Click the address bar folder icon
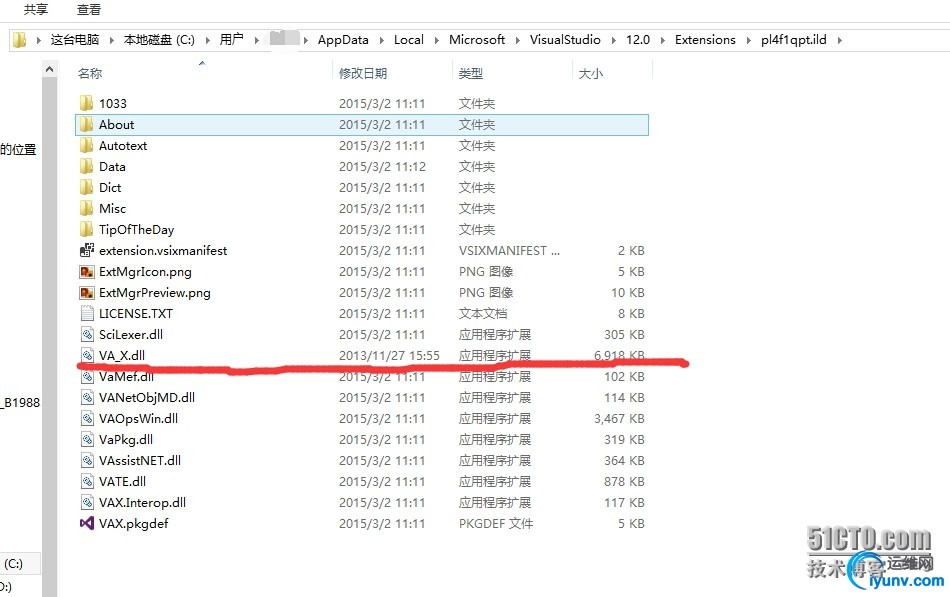The height and width of the screenshot is (597, 950). [20, 40]
